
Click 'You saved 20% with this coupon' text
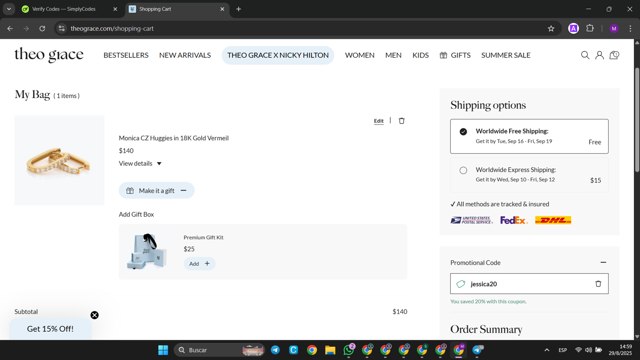point(488,302)
